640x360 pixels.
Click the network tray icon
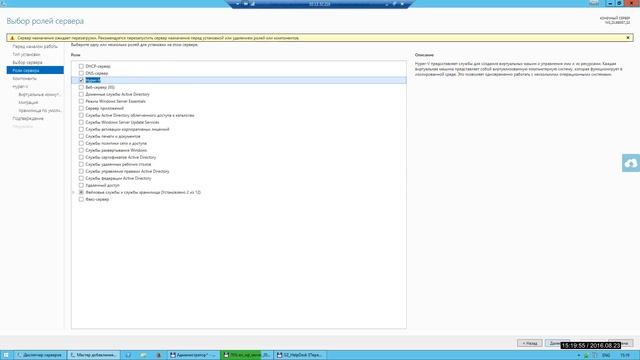coord(594,356)
